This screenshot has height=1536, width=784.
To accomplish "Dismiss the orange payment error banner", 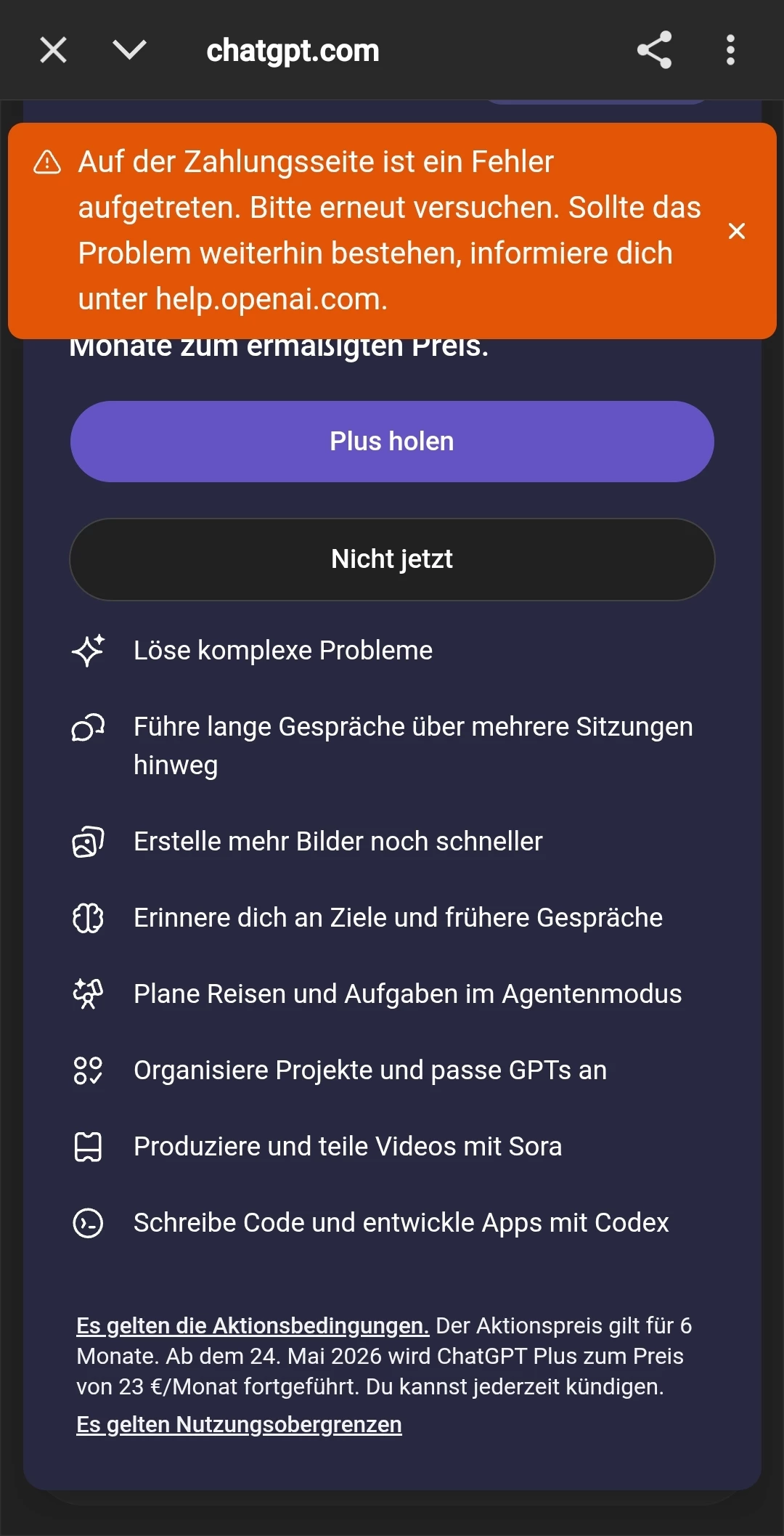I will [736, 231].
